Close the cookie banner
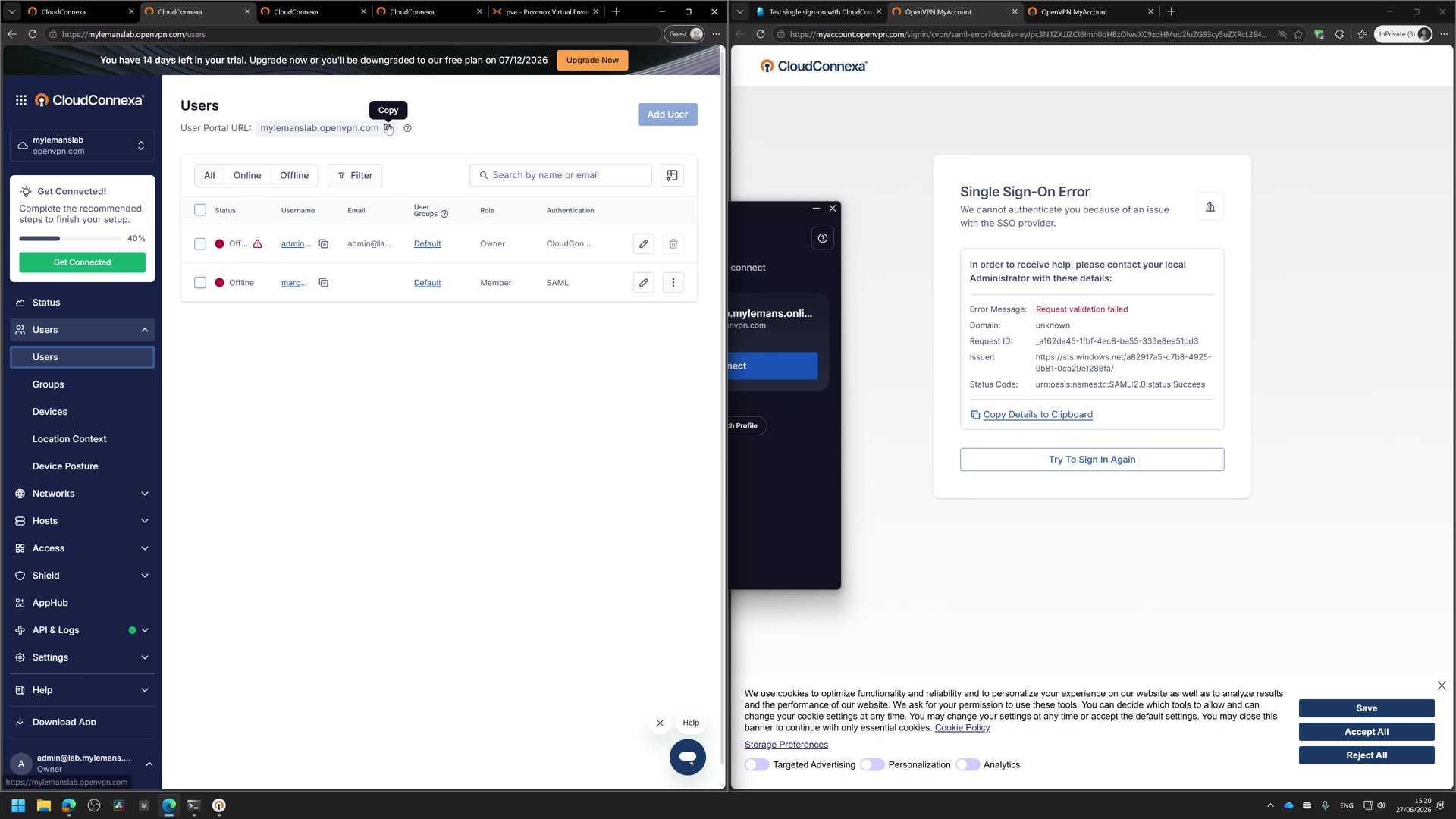Viewport: 1456px width, 819px height. (1441, 686)
